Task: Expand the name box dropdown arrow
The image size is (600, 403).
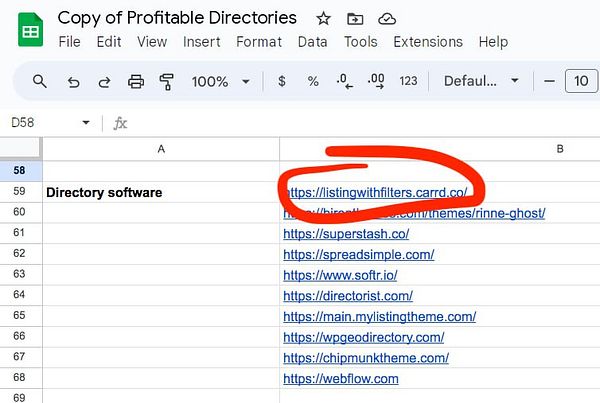Action: point(86,122)
